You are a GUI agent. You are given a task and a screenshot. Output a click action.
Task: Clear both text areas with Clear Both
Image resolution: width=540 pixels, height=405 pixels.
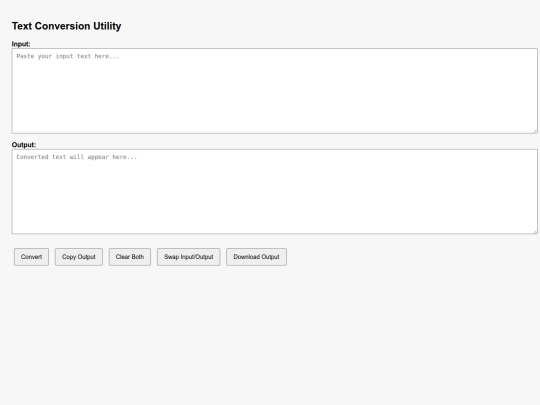(130, 257)
